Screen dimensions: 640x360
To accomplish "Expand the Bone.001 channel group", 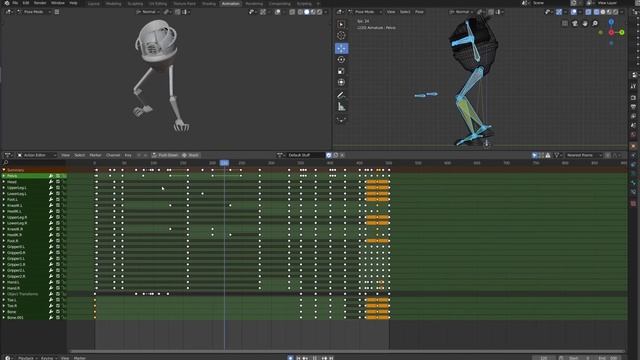I will pyautogui.click(x=4, y=318).
